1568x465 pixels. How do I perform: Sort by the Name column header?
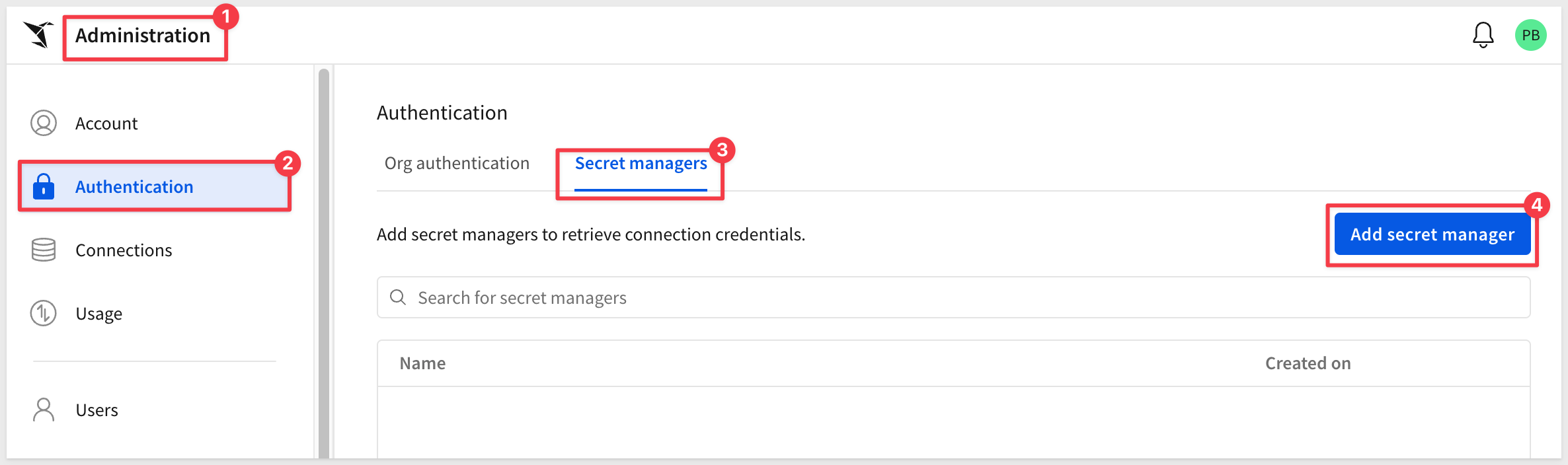(x=422, y=363)
